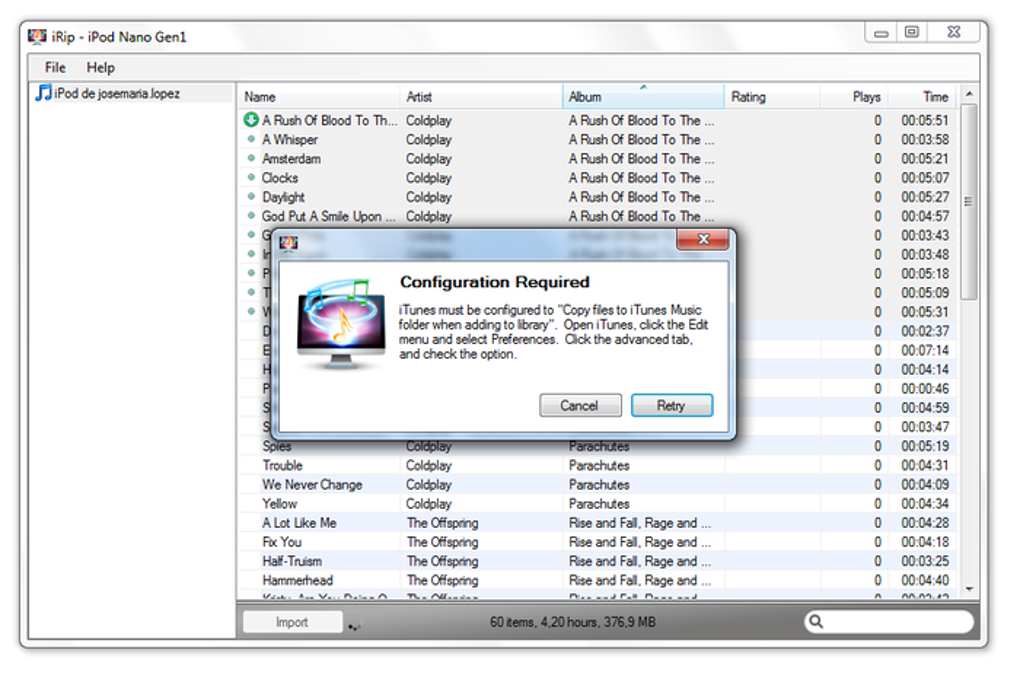Click the status dot beside Clocks

pos(251,177)
